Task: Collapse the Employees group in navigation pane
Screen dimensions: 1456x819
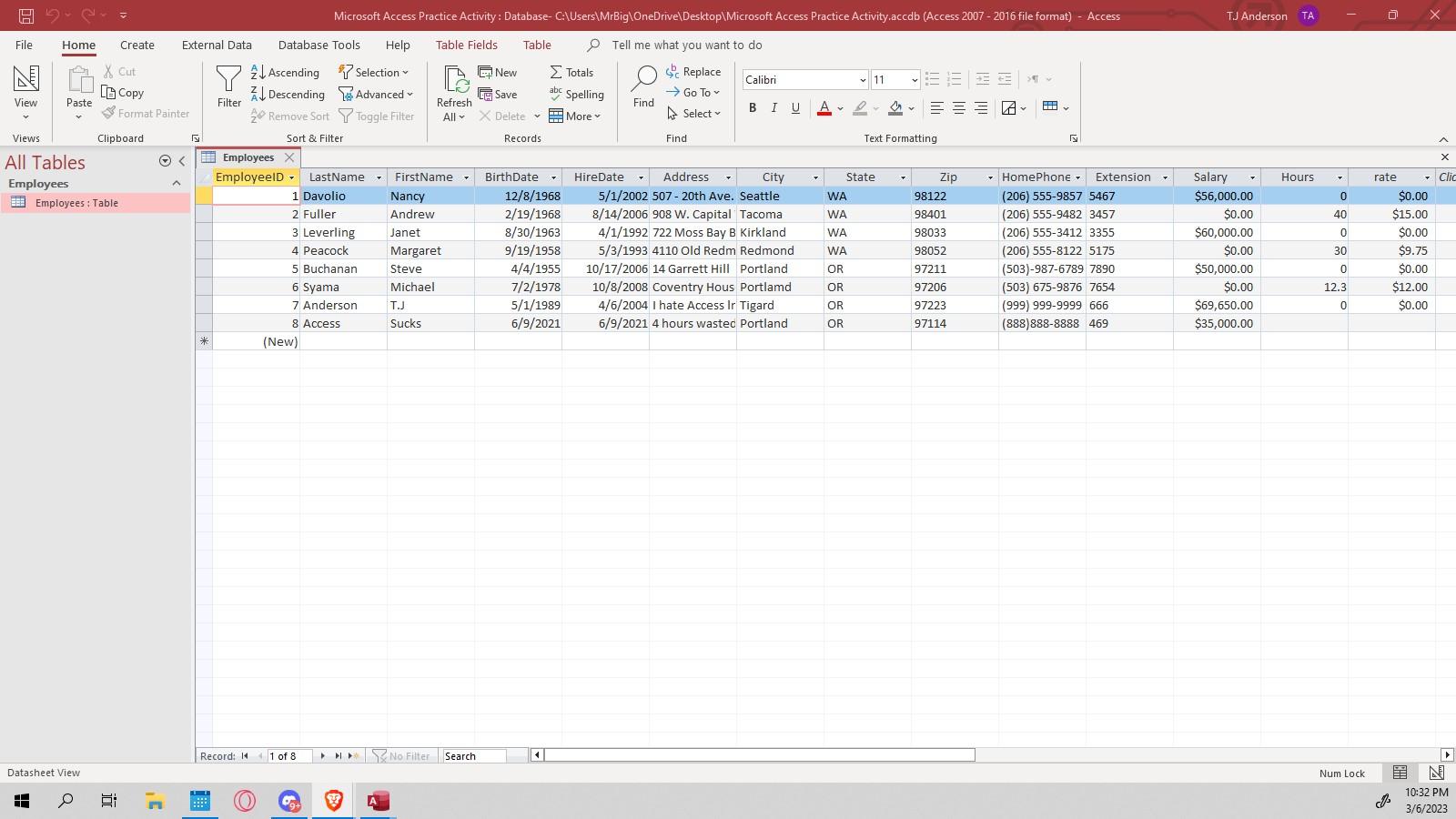Action: [177, 184]
